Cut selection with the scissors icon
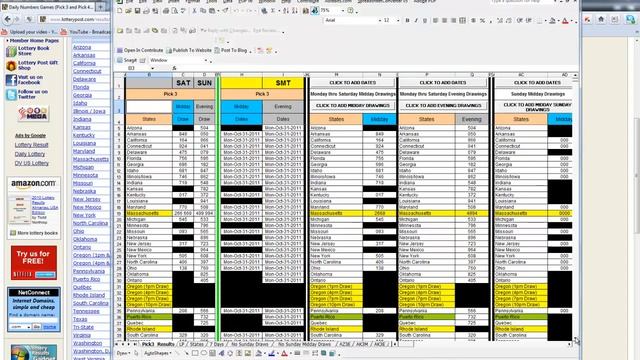The image size is (640, 360). (194, 11)
